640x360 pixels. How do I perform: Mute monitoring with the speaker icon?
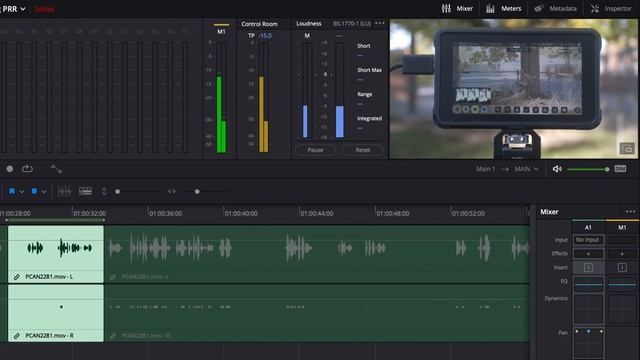click(557, 169)
